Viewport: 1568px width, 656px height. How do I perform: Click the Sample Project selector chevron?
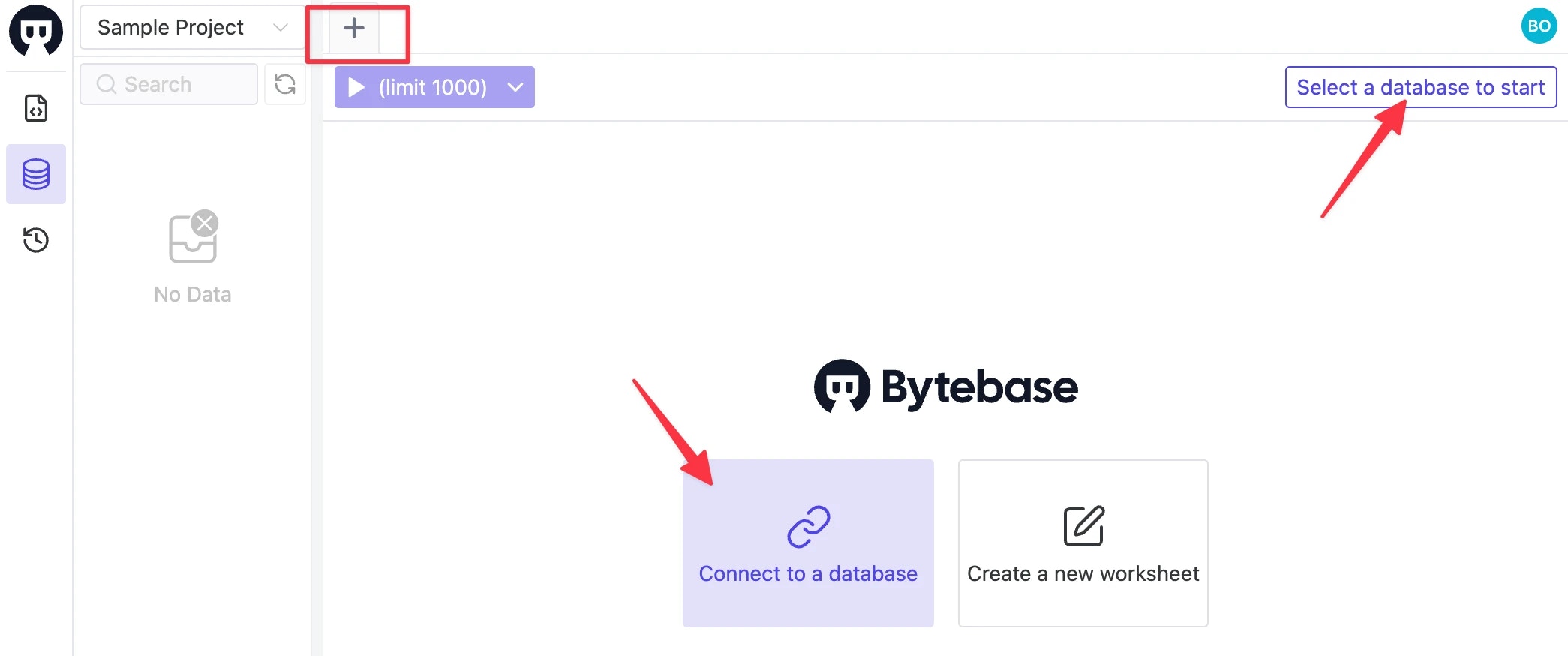pyautogui.click(x=281, y=28)
